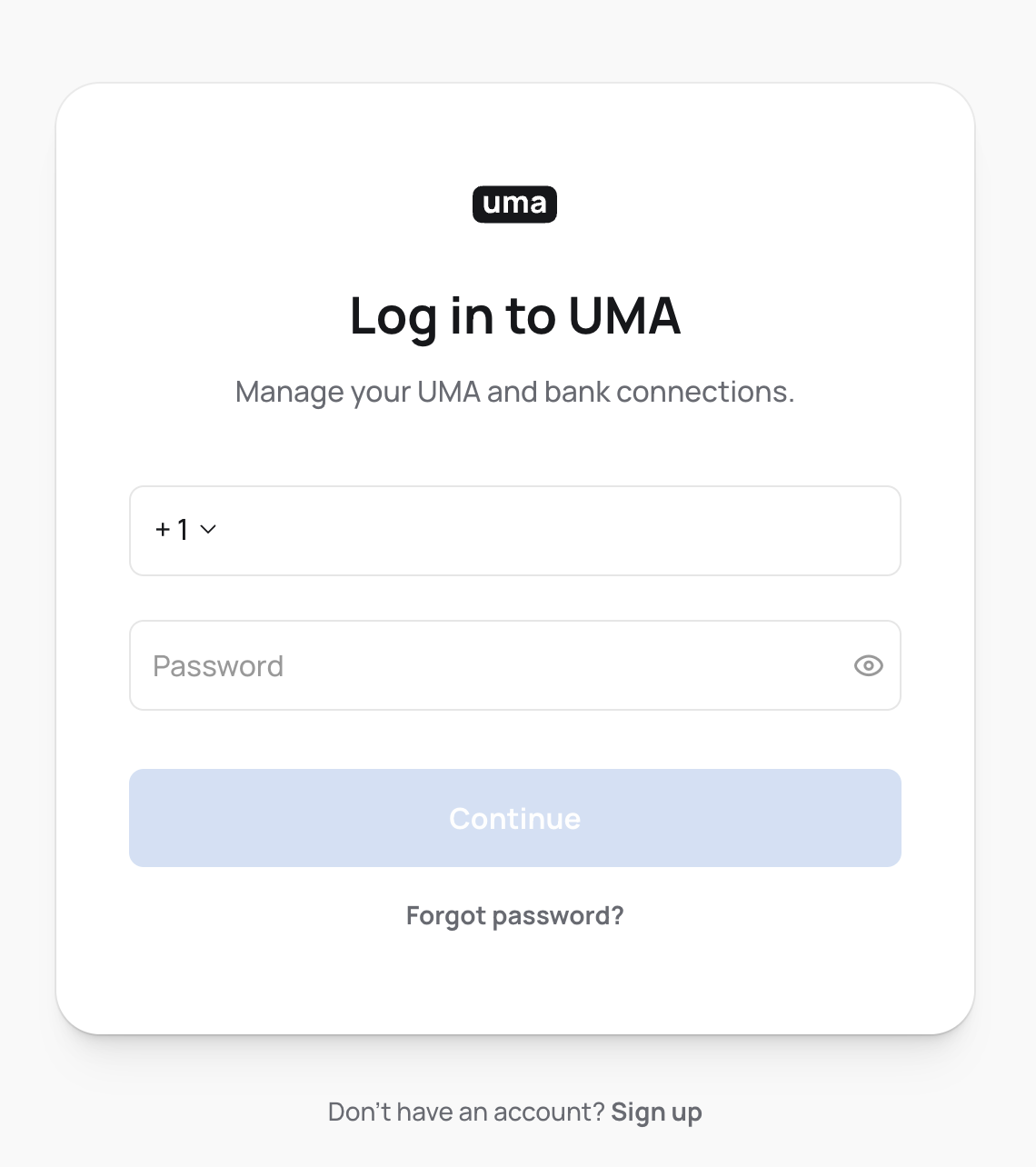This screenshot has width=1036, height=1167.
Task: Show password using the eye icon
Action: click(x=868, y=666)
